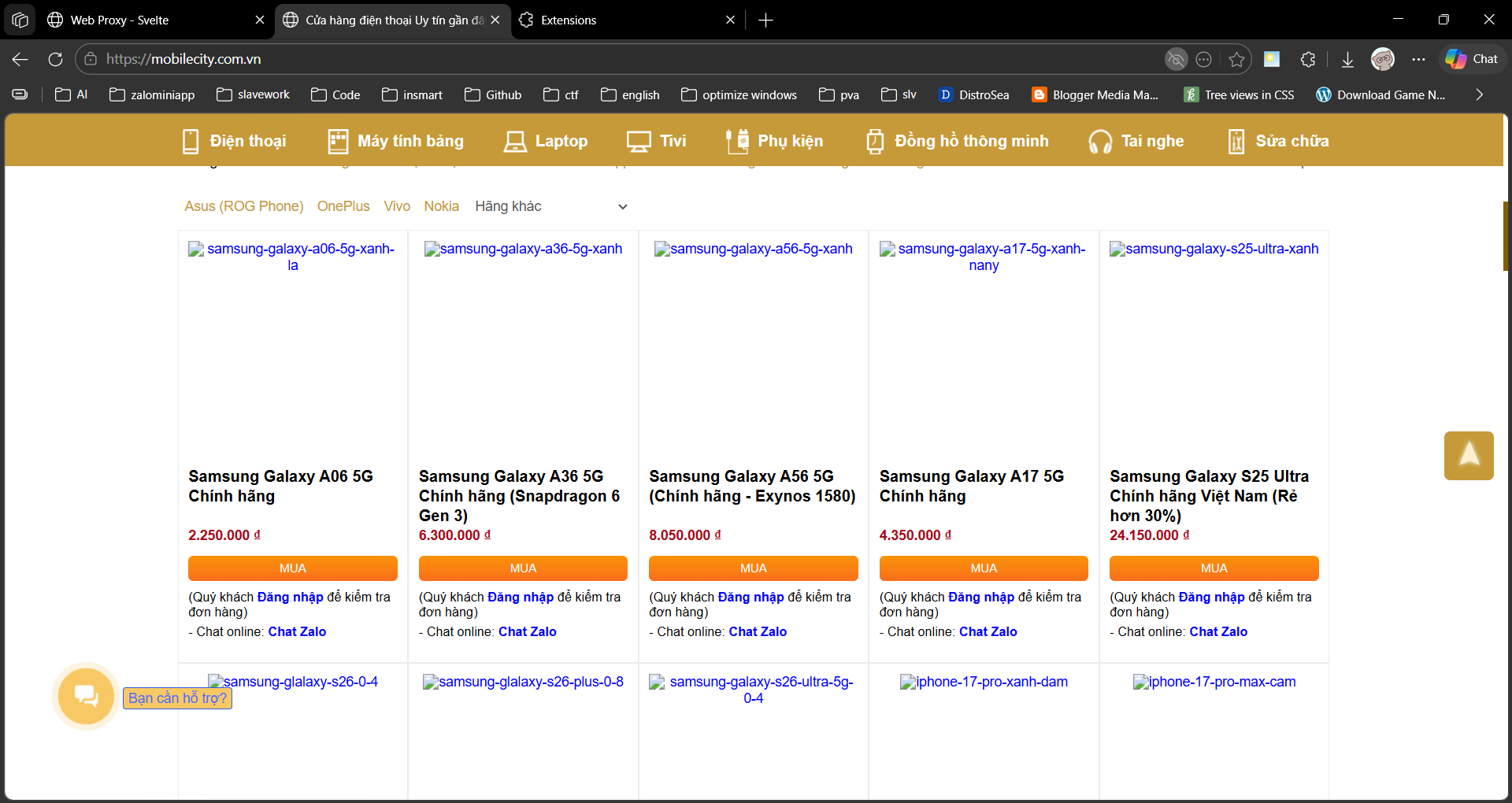Screen dimensions: 1512x803
Task: Switch to the Web Proxy - Svelte tab
Action: (156, 20)
